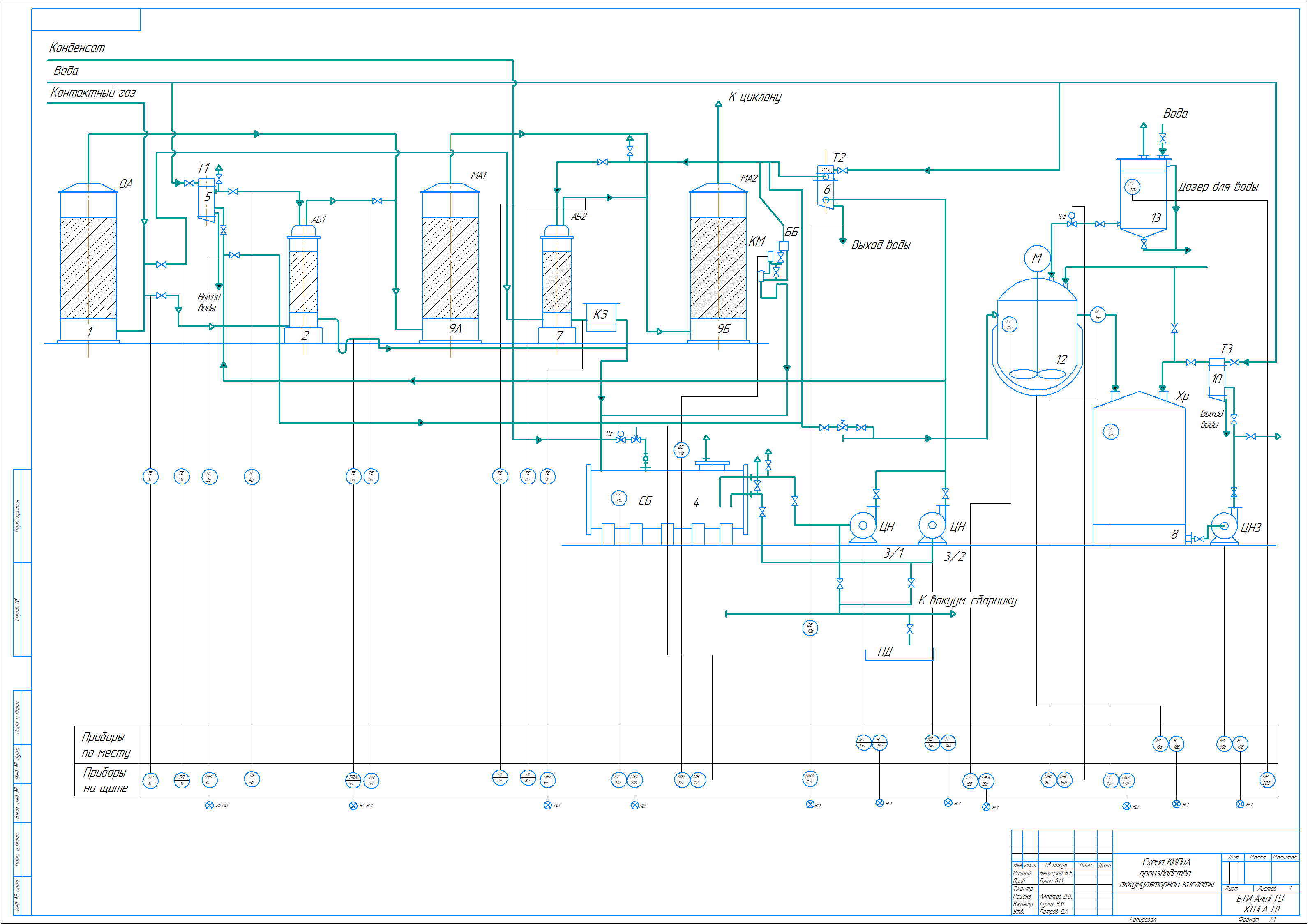1308x924 pixels.
Task: Click the КЗ unit box
Action: coord(601,316)
